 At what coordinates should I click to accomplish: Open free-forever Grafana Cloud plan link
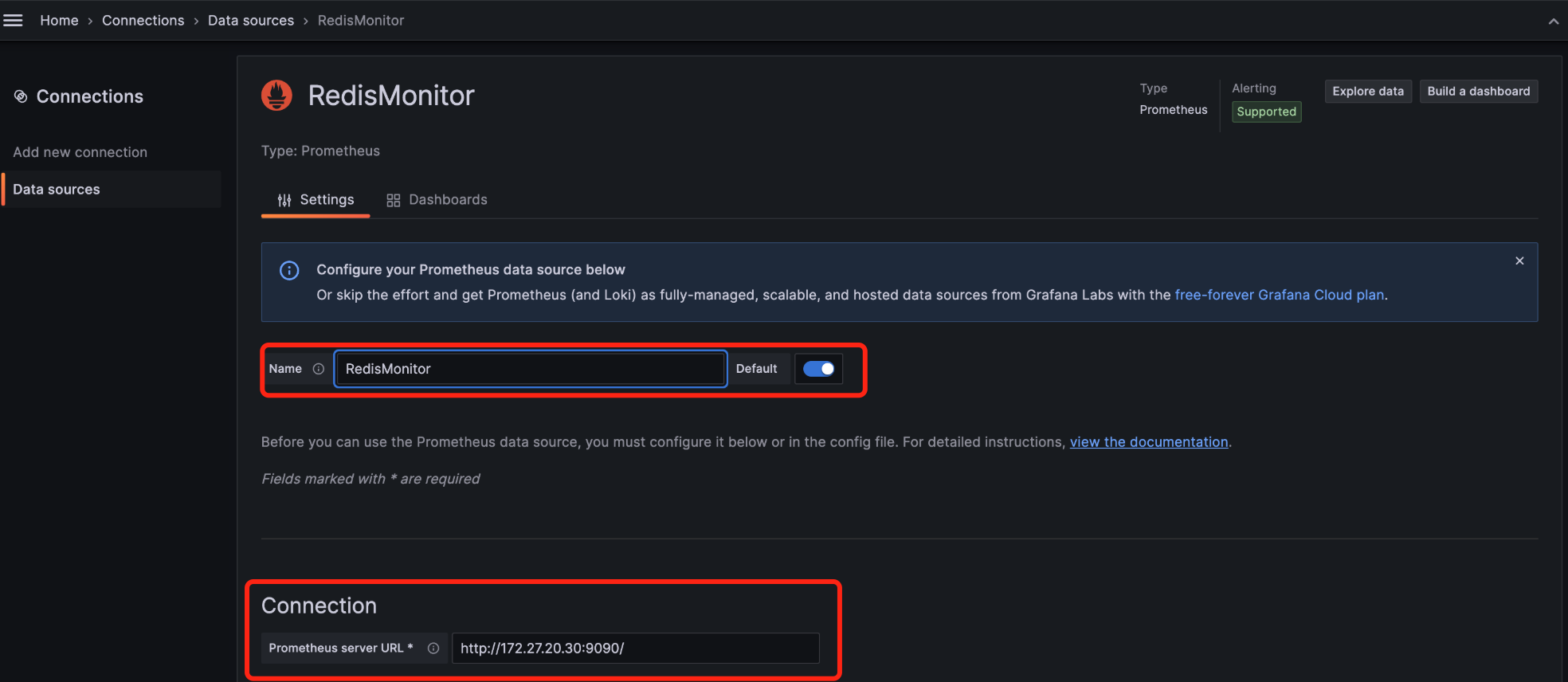click(x=1280, y=295)
